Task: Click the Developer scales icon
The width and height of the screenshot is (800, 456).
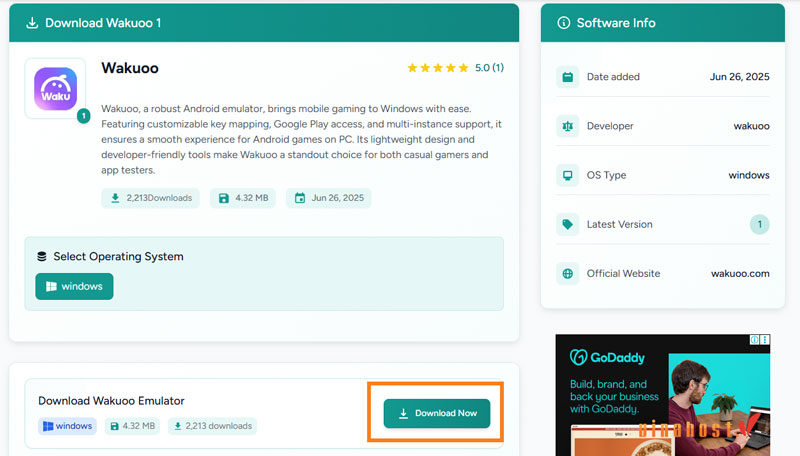Action: 567,126
